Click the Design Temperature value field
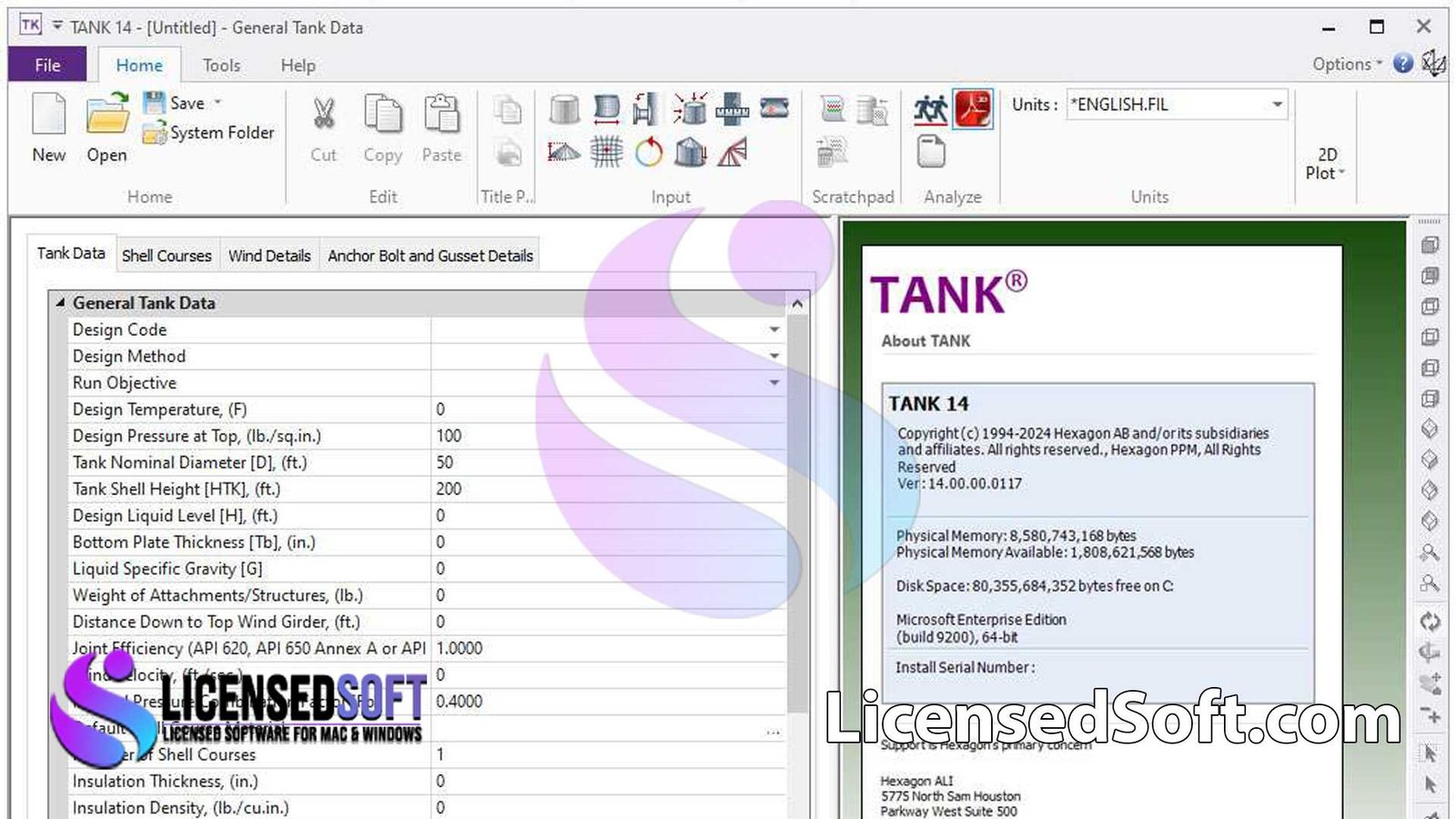The height and width of the screenshot is (819, 1456). (x=608, y=409)
